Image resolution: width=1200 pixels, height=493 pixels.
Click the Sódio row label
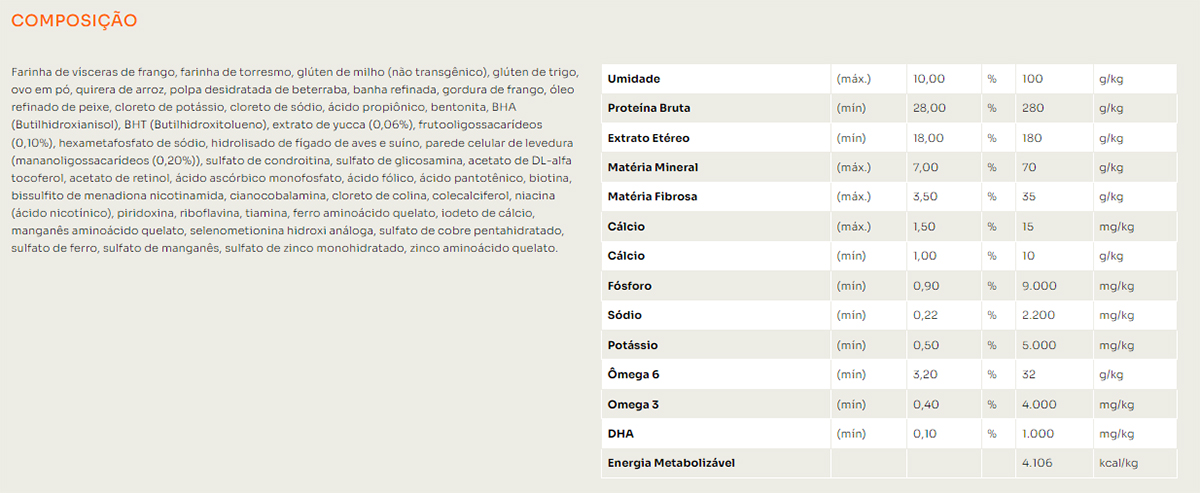[x=625, y=316]
